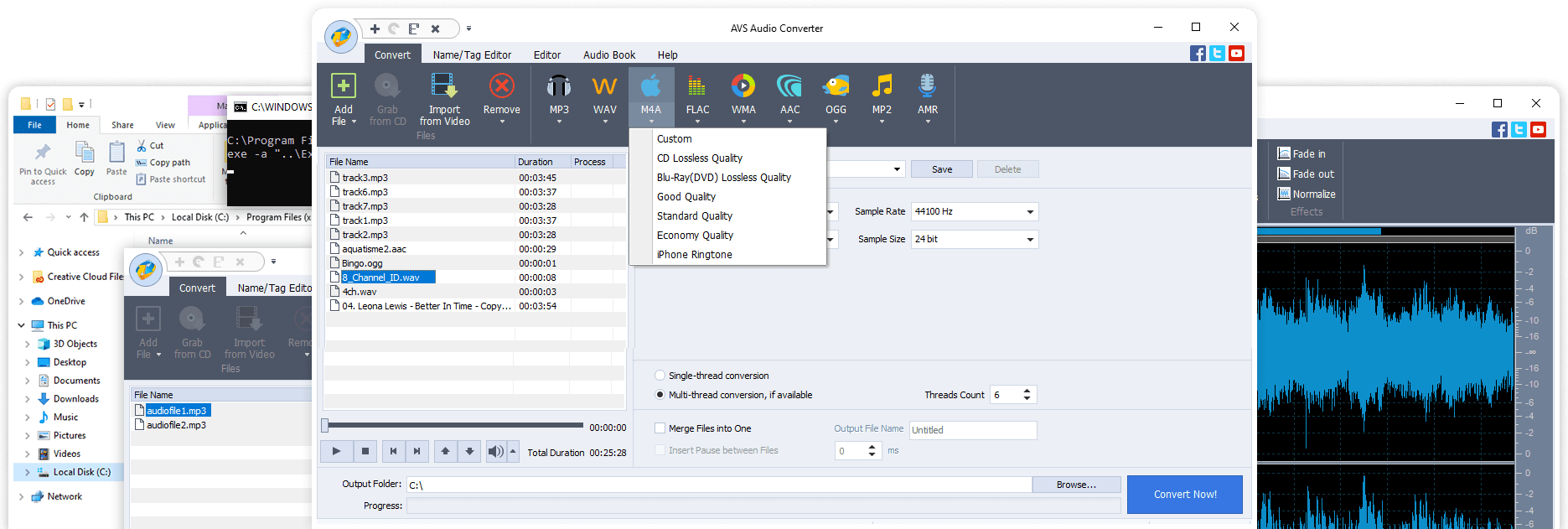This screenshot has width=1568, height=529.
Task: Click the conversion Progress bar
Action: (x=763, y=506)
